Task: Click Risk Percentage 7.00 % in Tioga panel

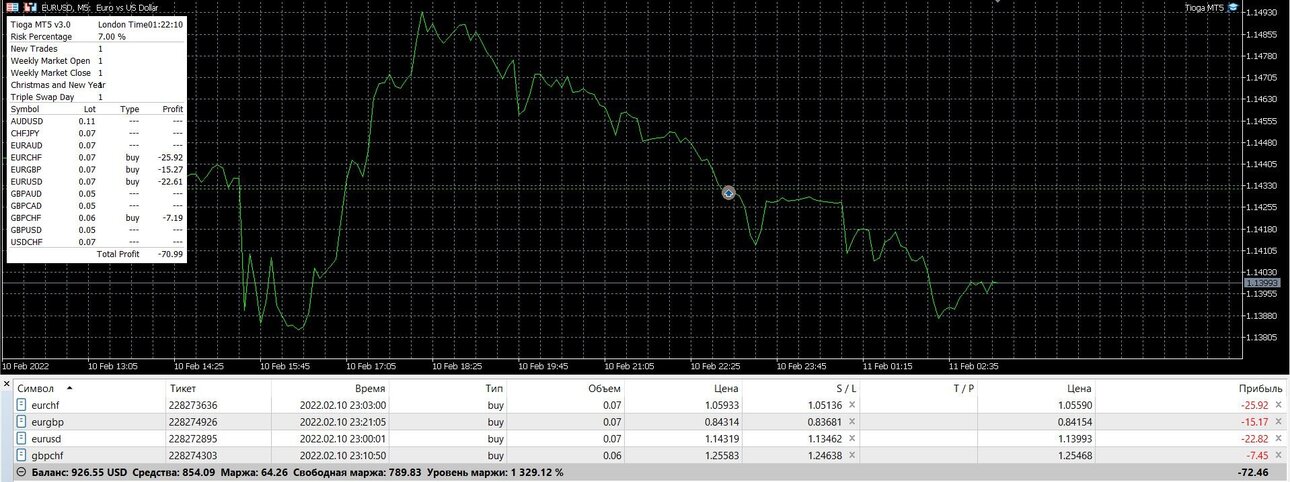Action: point(68,36)
